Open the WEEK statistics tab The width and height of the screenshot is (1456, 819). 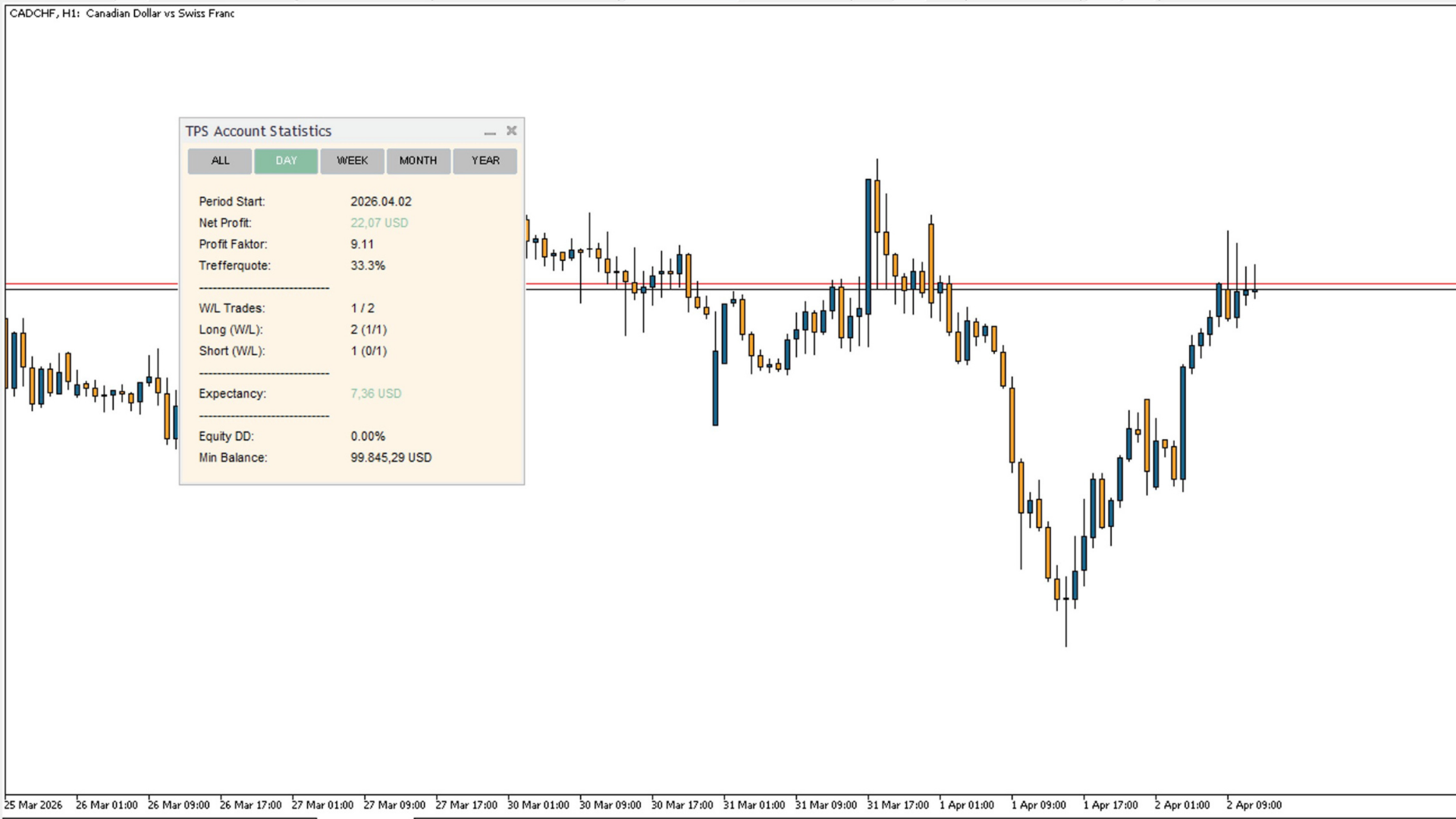tap(352, 161)
